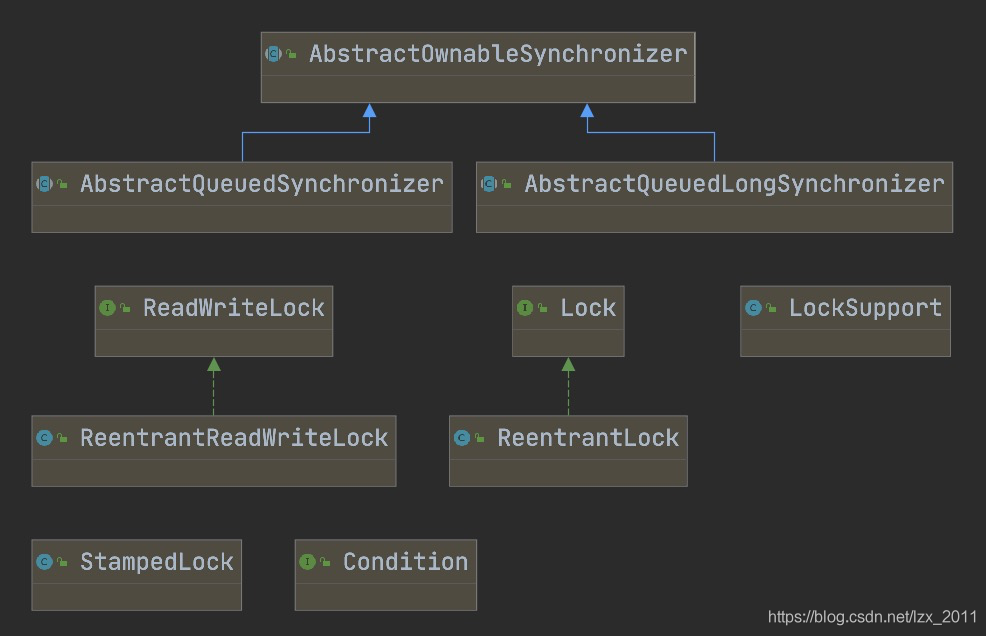Viewport: 986px width, 636px height.
Task: Click the ReentrantReadWriteLock class icon
Action: 45,438
